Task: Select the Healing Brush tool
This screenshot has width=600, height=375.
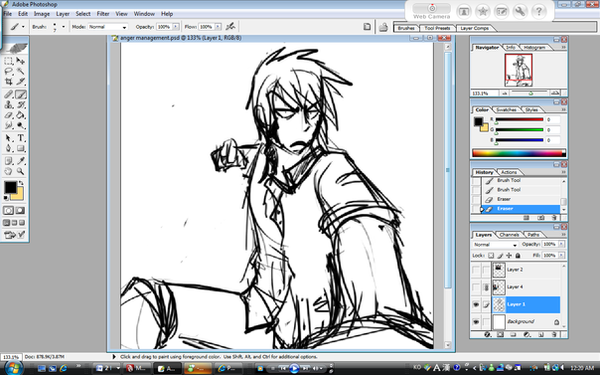Action: point(8,94)
